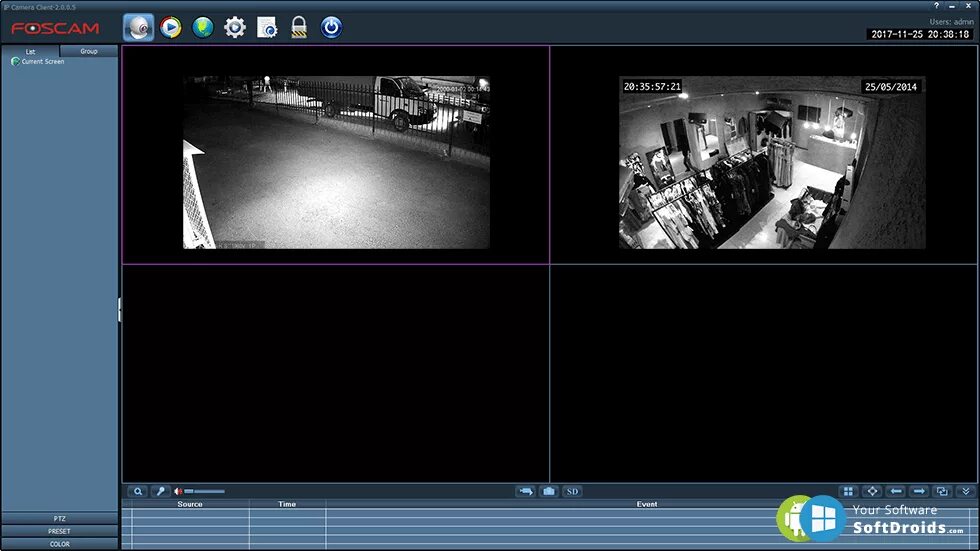980x551 pixels.
Task: Expand the COLOR panel
Action: point(59,544)
